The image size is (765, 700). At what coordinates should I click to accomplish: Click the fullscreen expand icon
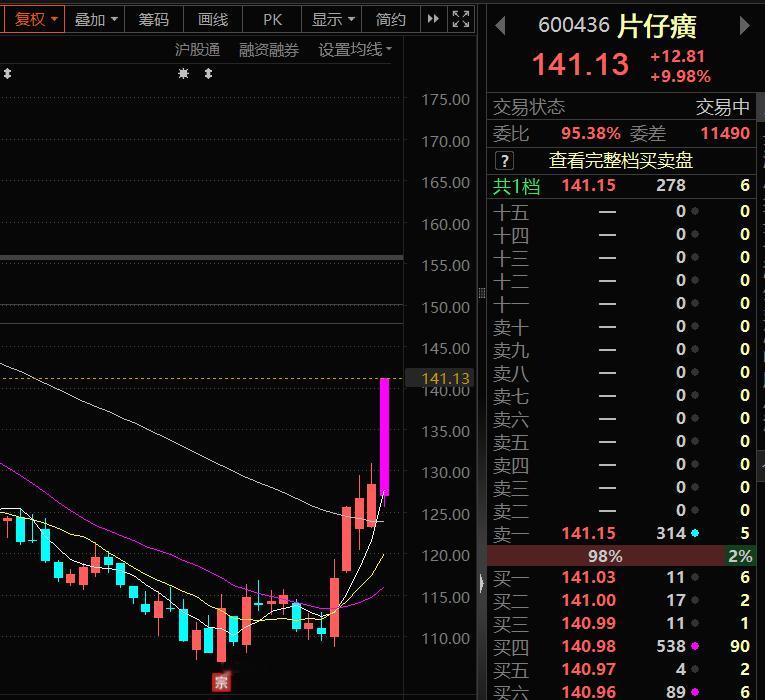coord(461,19)
